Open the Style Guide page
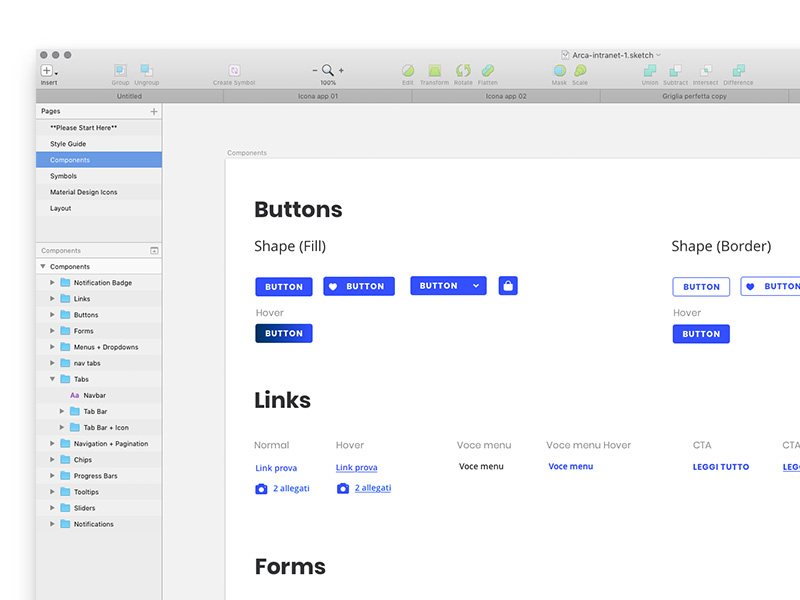This screenshot has height=600, width=800. click(99, 144)
